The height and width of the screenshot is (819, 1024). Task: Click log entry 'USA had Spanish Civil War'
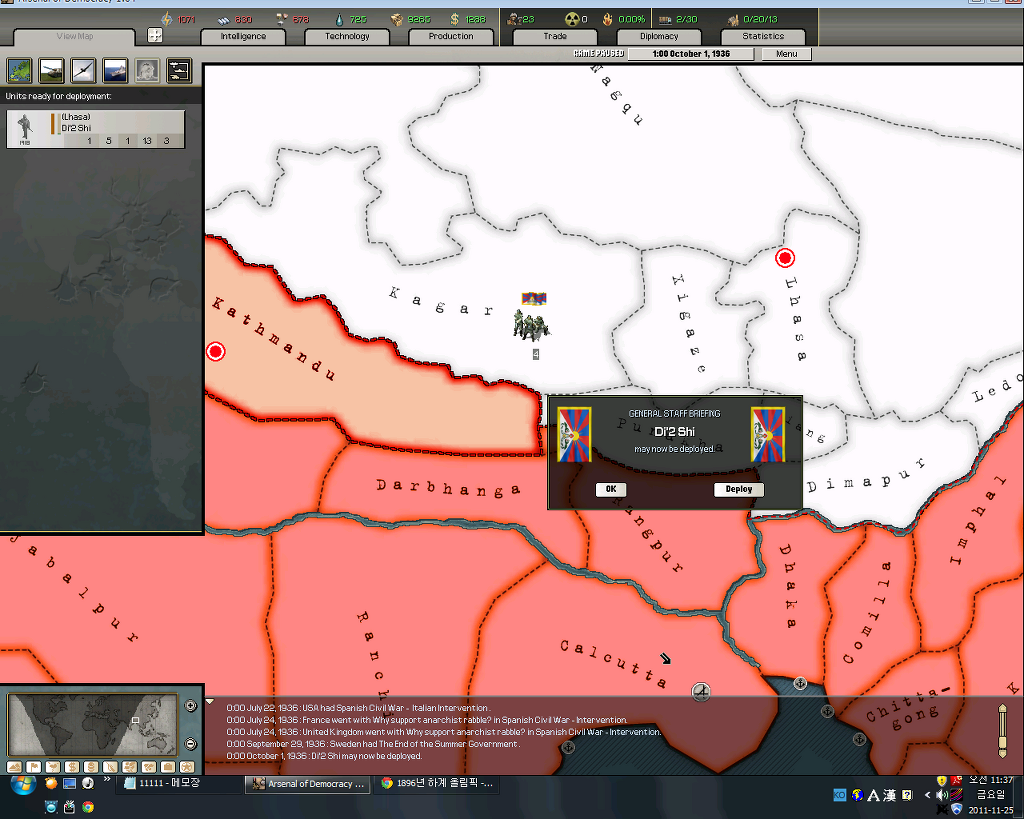(x=358, y=708)
